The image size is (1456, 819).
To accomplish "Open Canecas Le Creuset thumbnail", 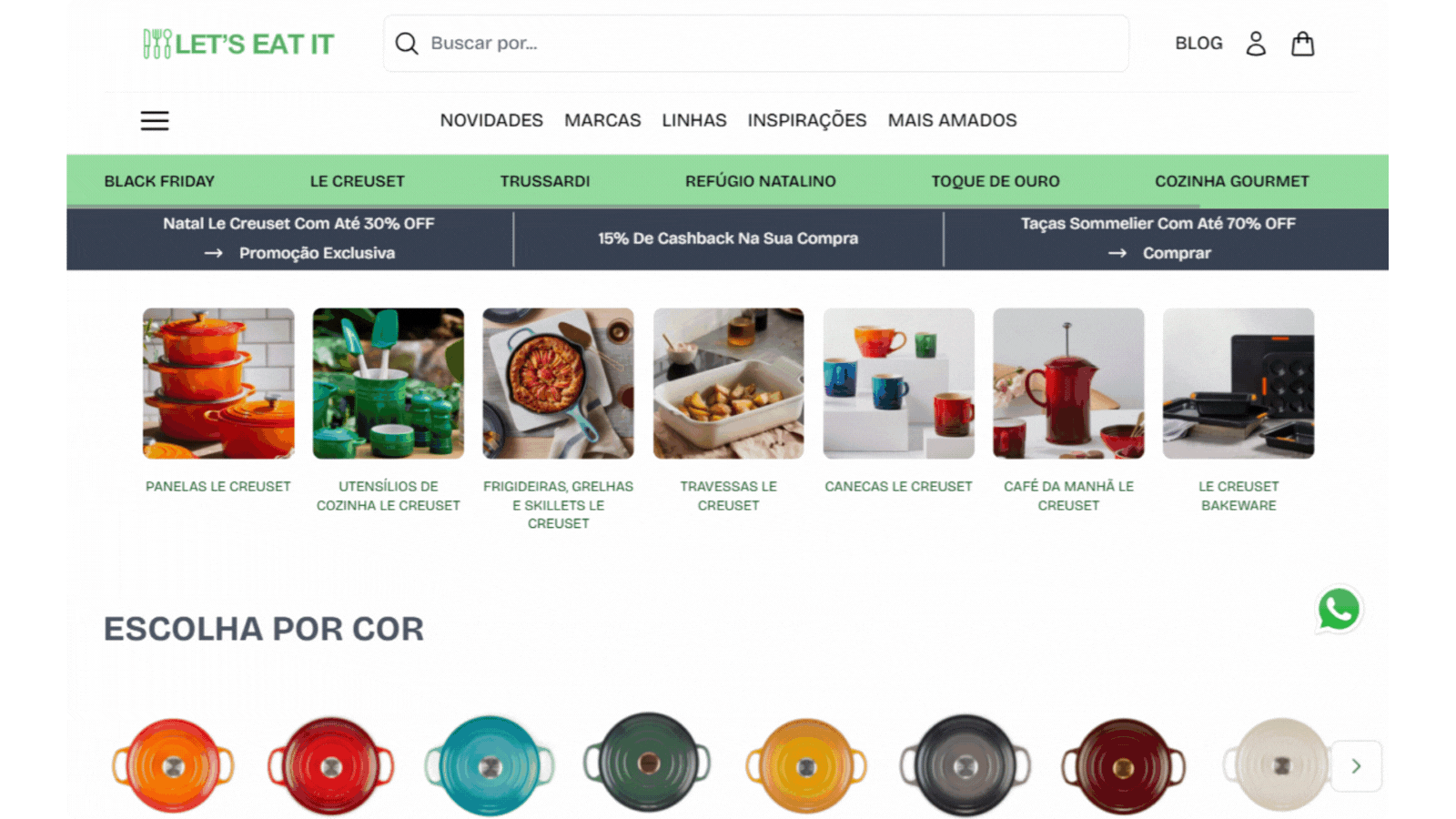I will click(x=898, y=383).
